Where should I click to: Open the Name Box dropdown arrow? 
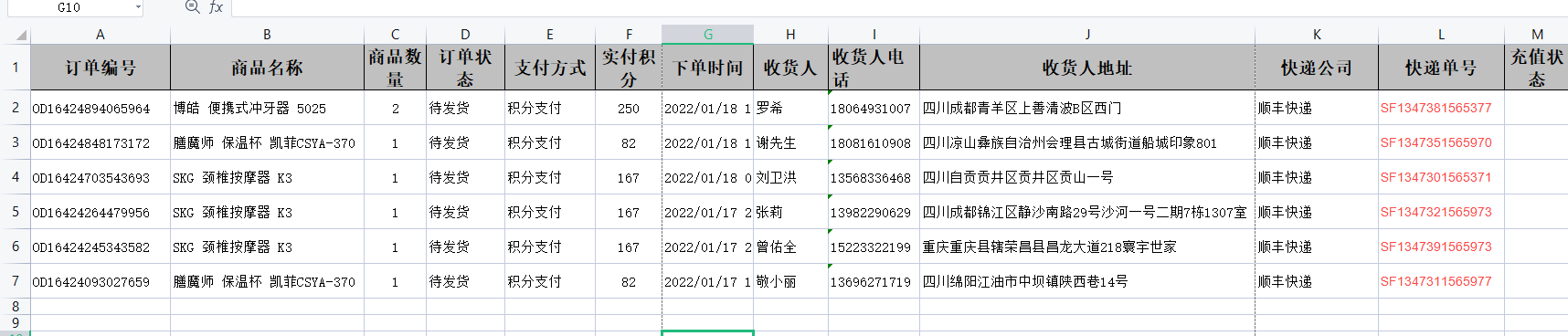point(138,7)
